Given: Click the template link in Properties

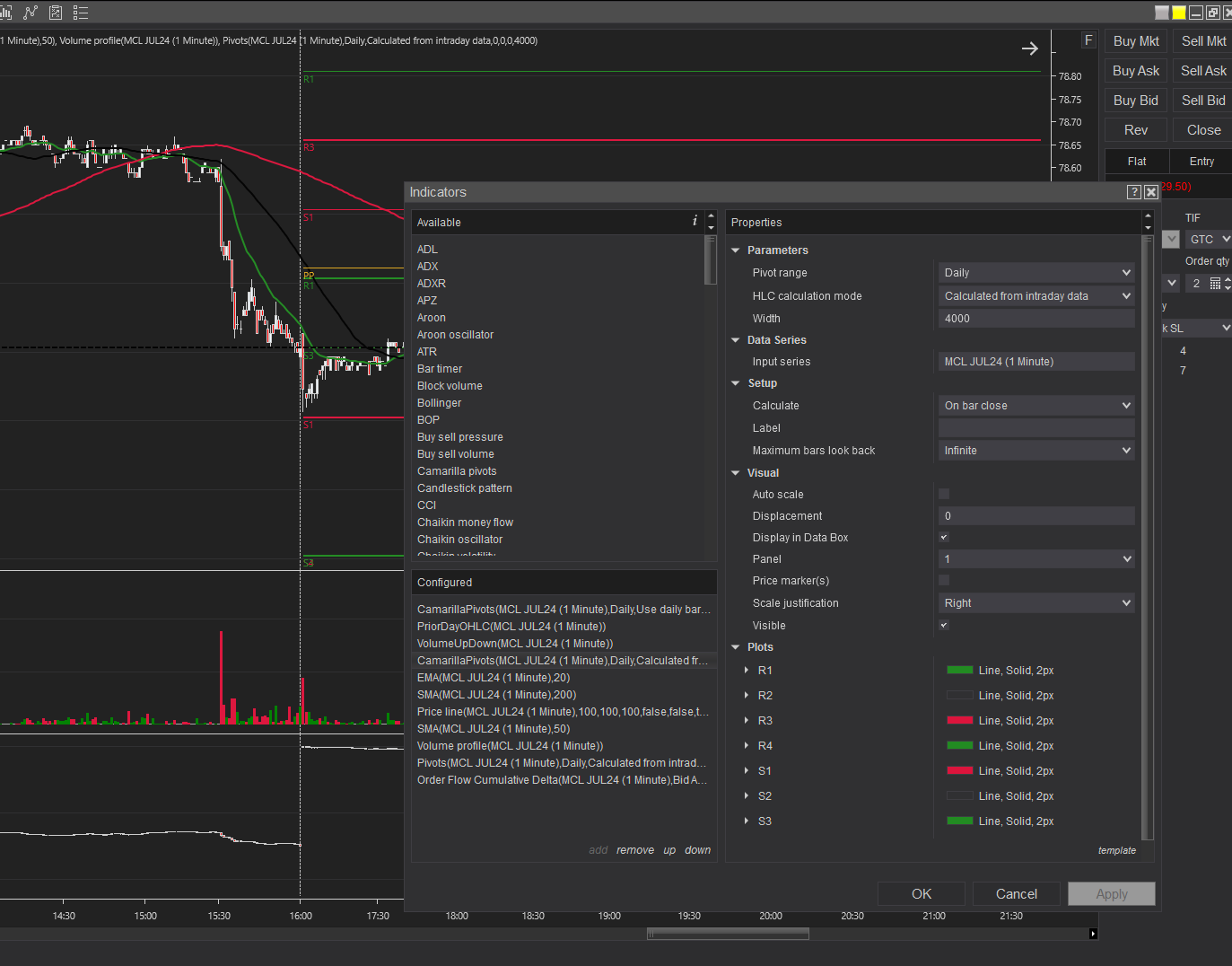Looking at the screenshot, I should (x=1117, y=850).
